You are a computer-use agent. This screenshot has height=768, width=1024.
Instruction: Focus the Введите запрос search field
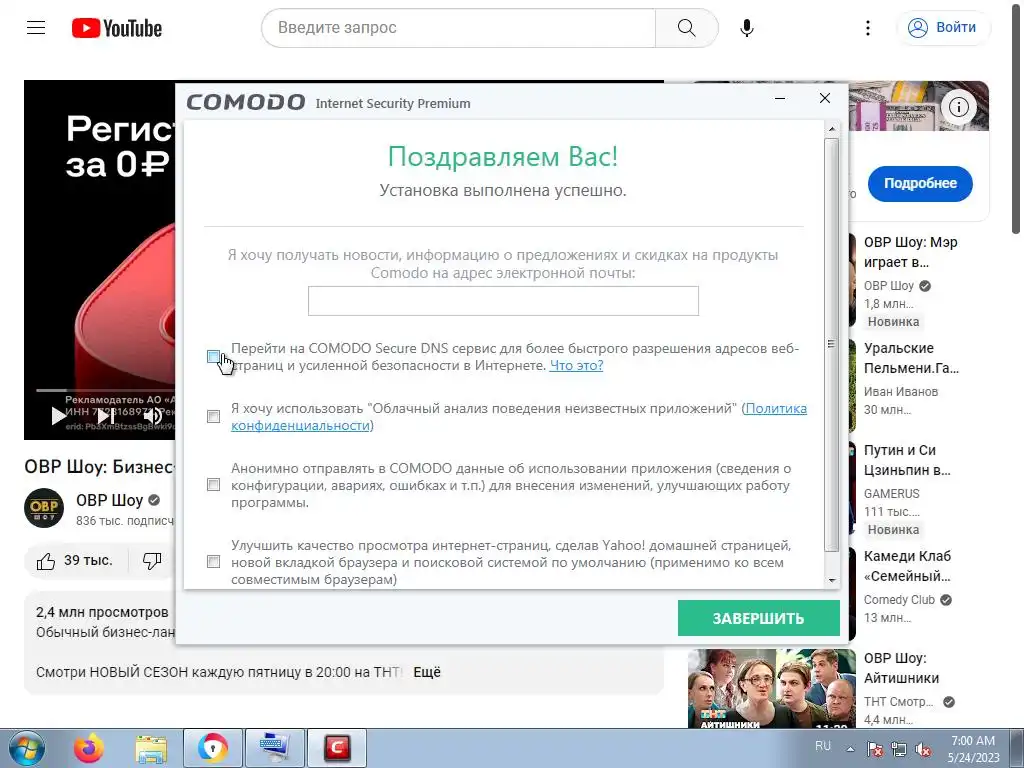[x=460, y=27]
